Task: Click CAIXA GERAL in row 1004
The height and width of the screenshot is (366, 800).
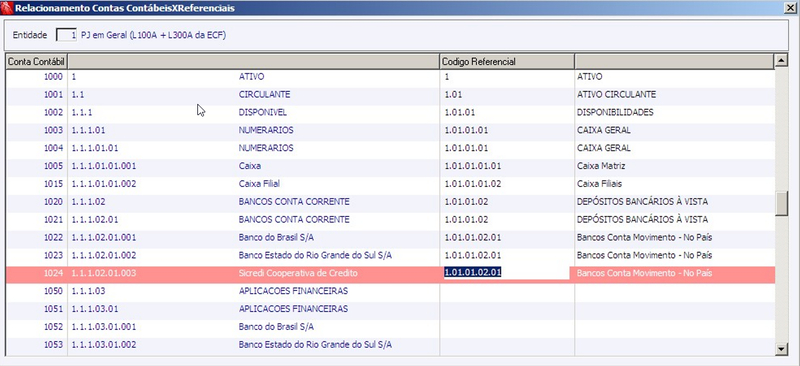Action: [x=604, y=149]
